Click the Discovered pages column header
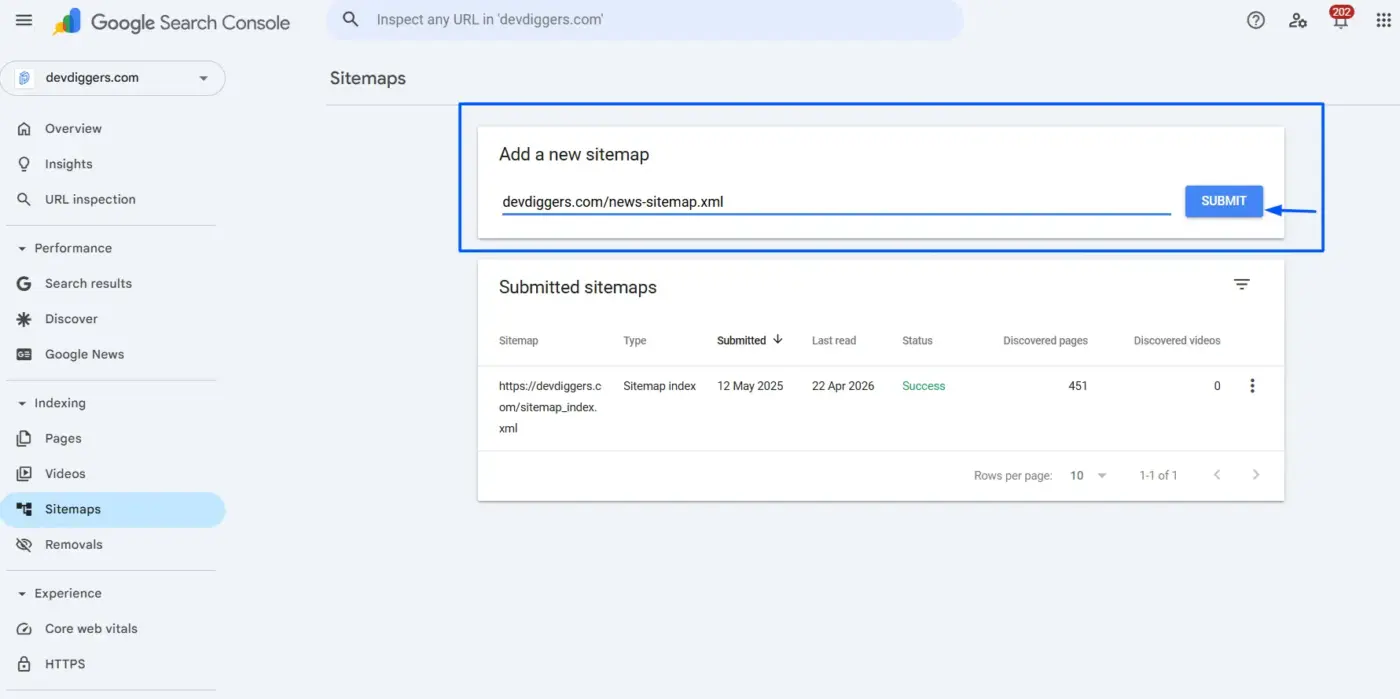This screenshot has height=699, width=1400. (x=1045, y=341)
